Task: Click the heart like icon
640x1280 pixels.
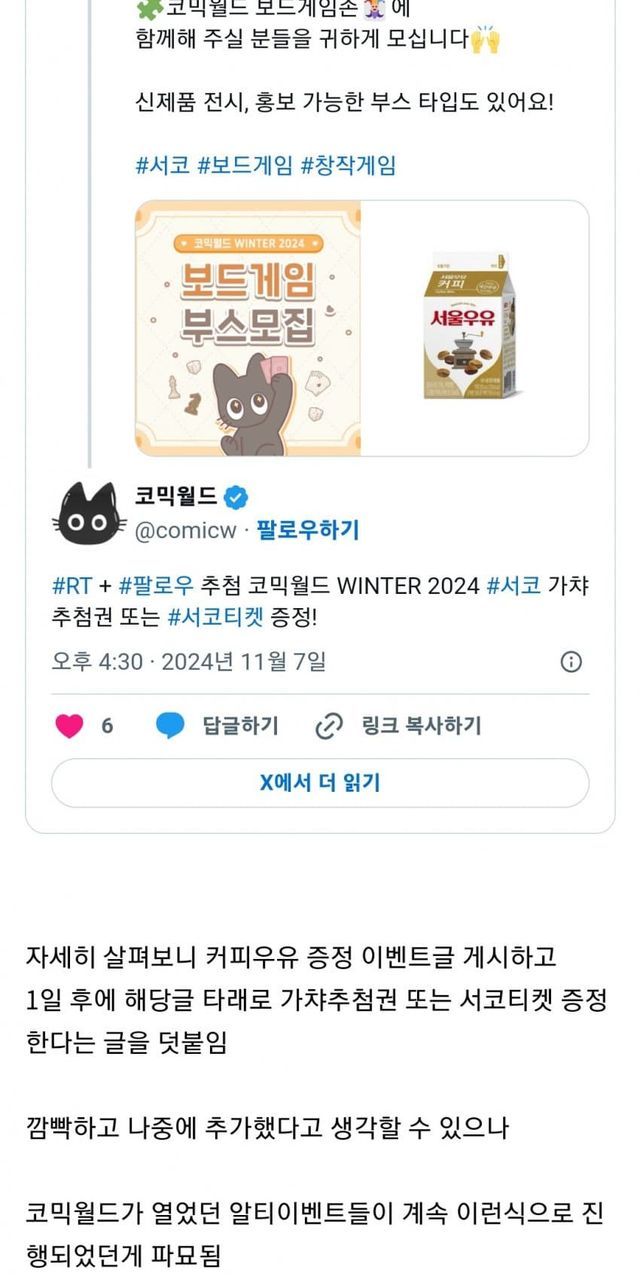Action: coord(69,726)
